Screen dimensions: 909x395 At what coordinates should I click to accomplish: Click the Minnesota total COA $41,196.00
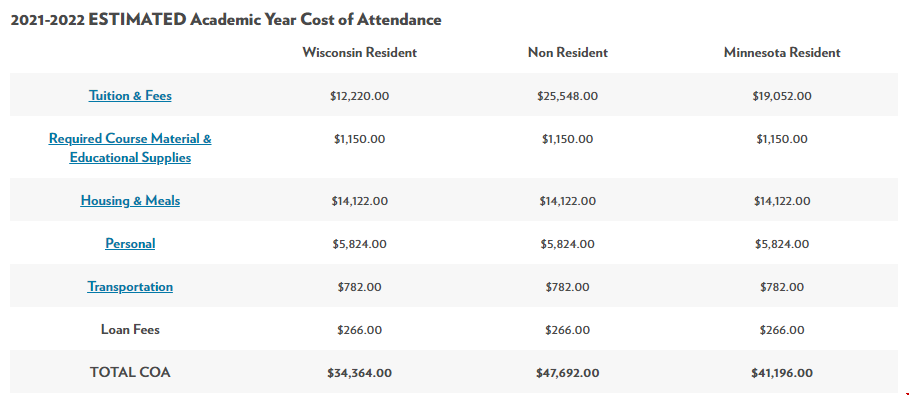point(782,373)
